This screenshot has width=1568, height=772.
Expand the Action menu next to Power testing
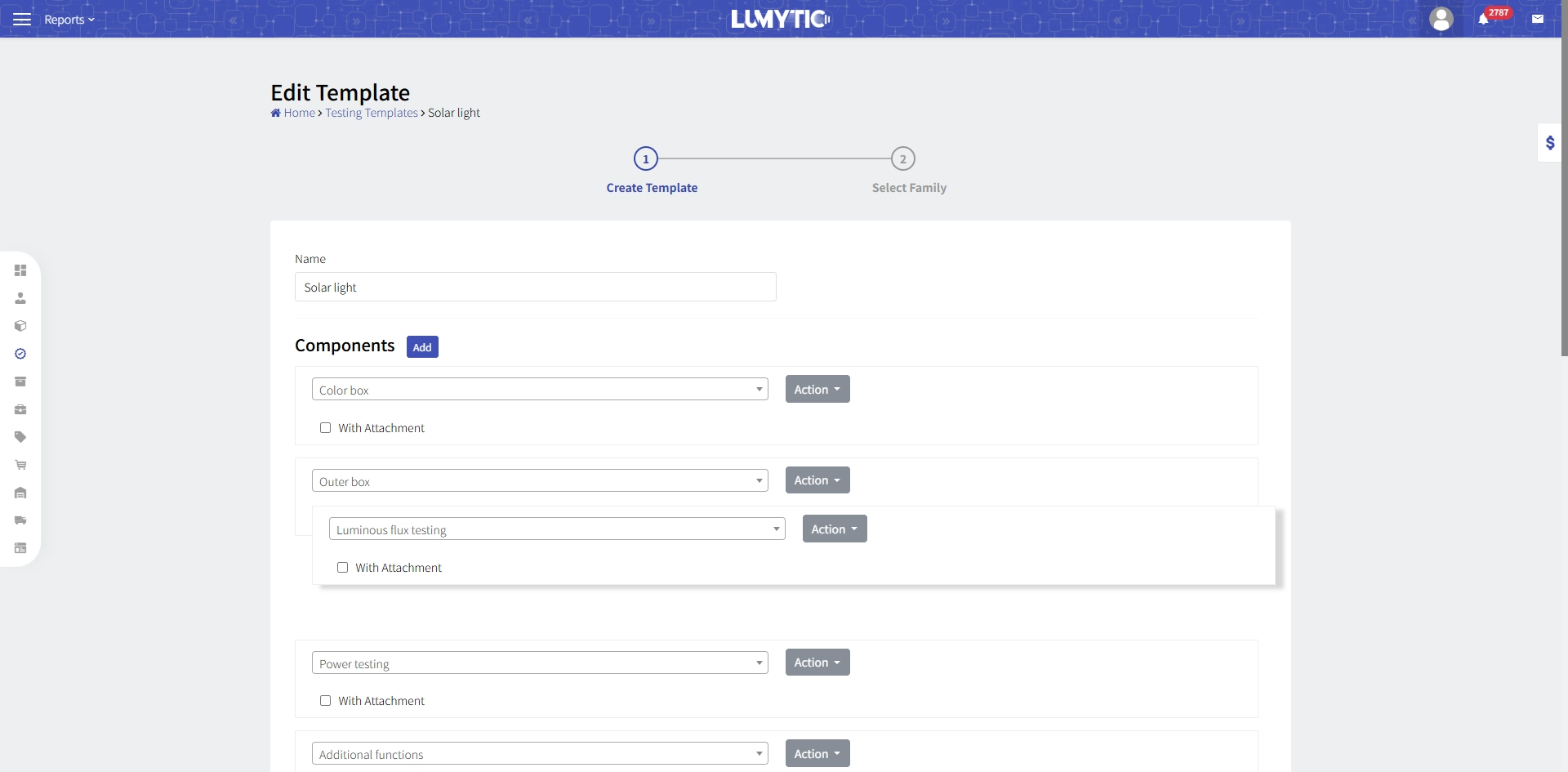(x=816, y=662)
